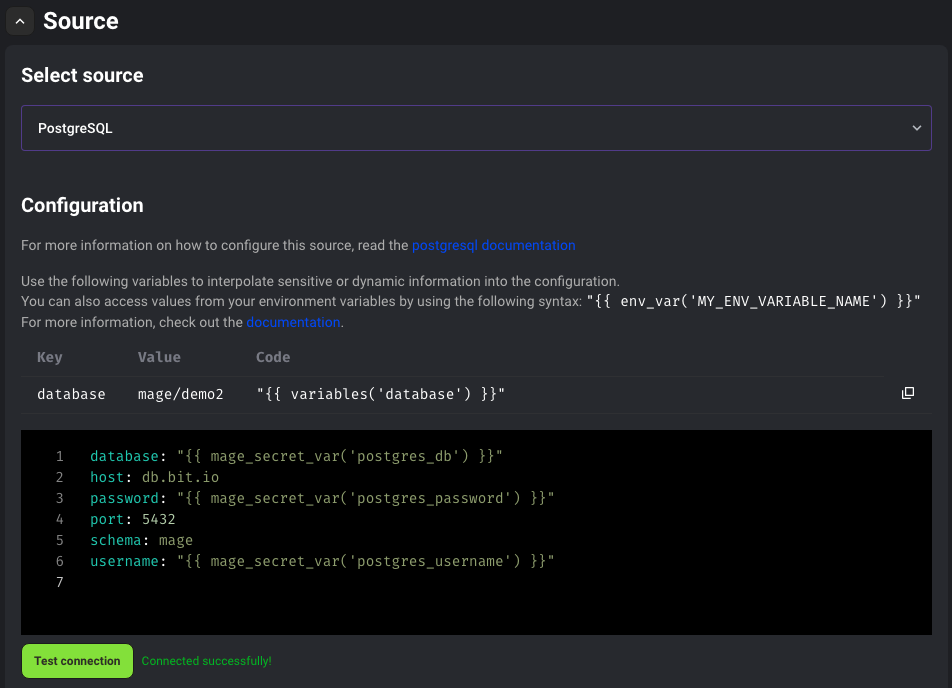Click the Connected successfully status message
Screen dimensions: 952x688
tap(206, 661)
